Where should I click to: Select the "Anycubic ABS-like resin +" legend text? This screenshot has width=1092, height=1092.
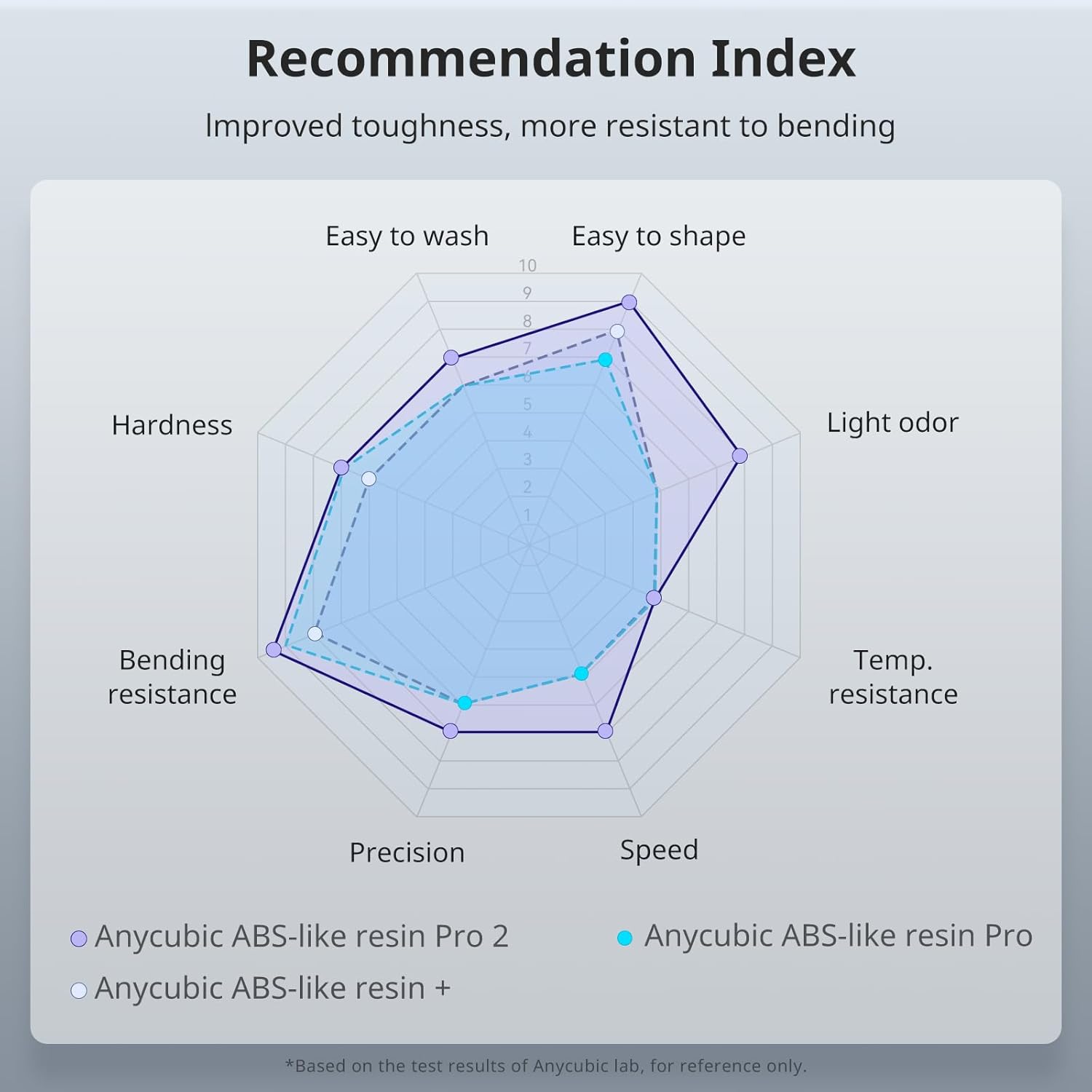coord(272,988)
